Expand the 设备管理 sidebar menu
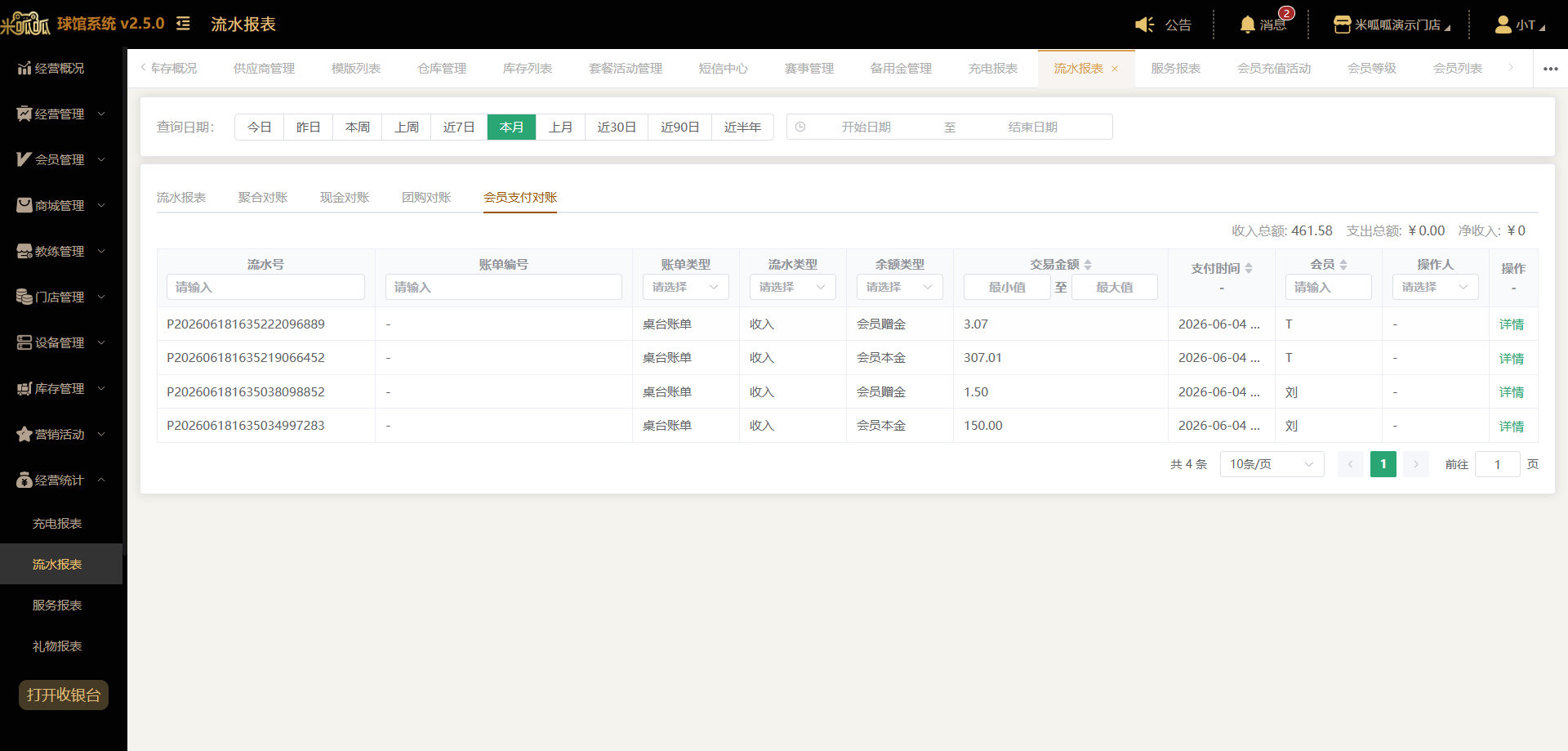The image size is (1568, 751). (x=61, y=342)
